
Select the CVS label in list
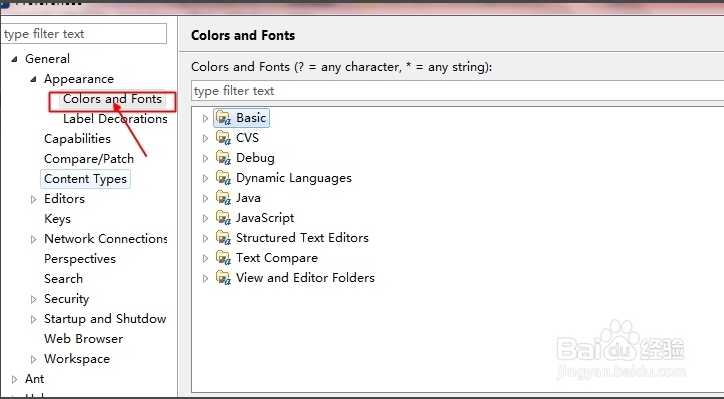pos(247,138)
